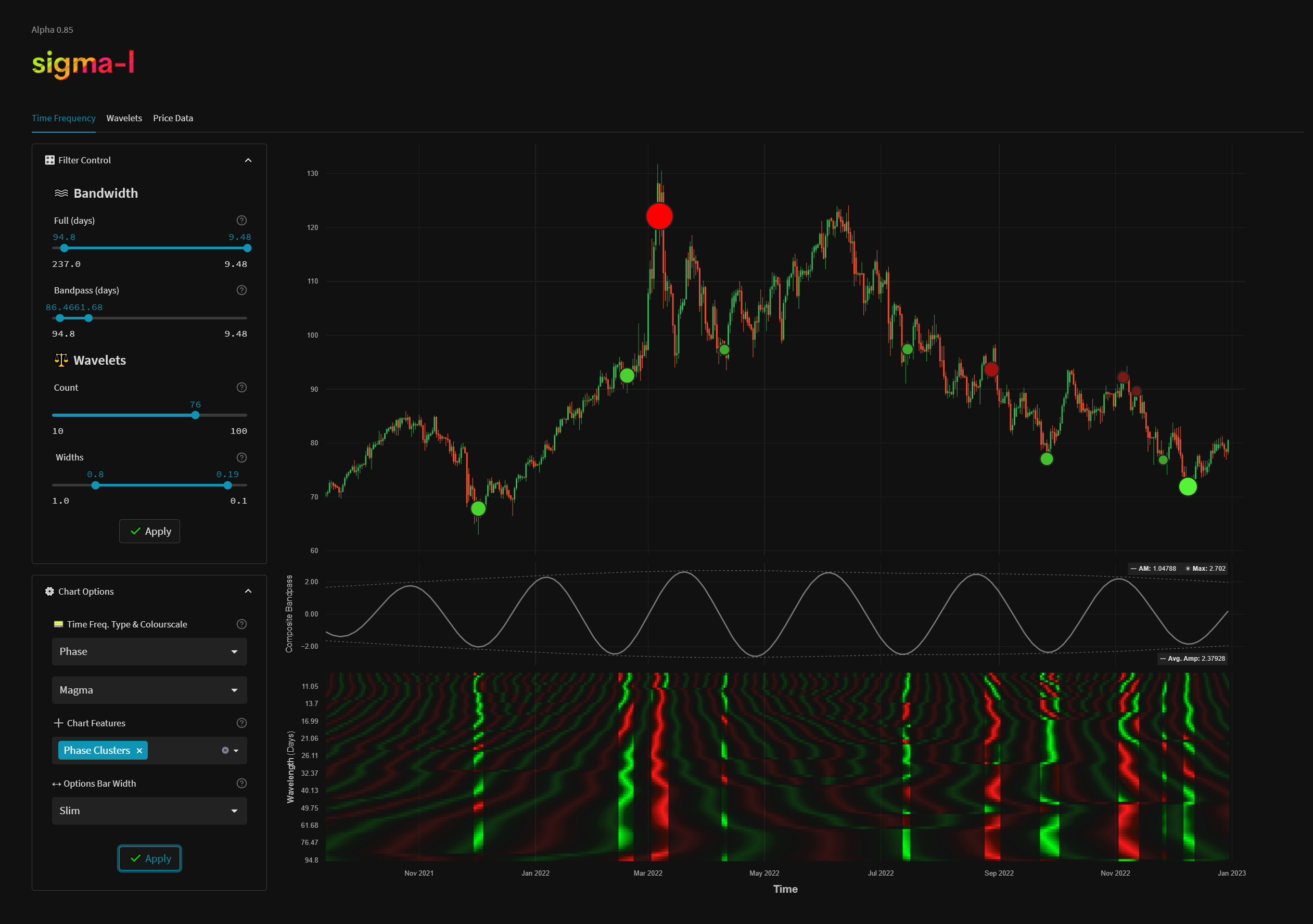This screenshot has width=1313, height=924.
Task: Click Apply in Chart Options
Action: 150,858
